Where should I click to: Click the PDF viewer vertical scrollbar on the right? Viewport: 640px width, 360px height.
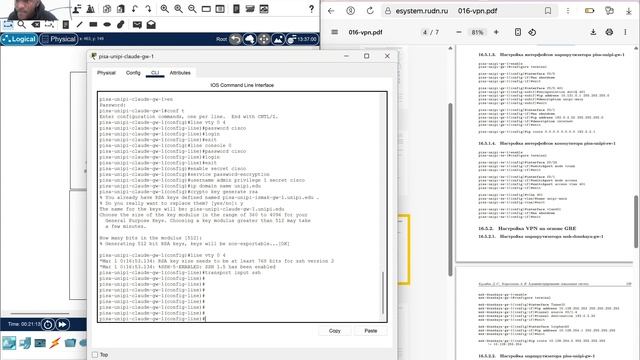636,222
